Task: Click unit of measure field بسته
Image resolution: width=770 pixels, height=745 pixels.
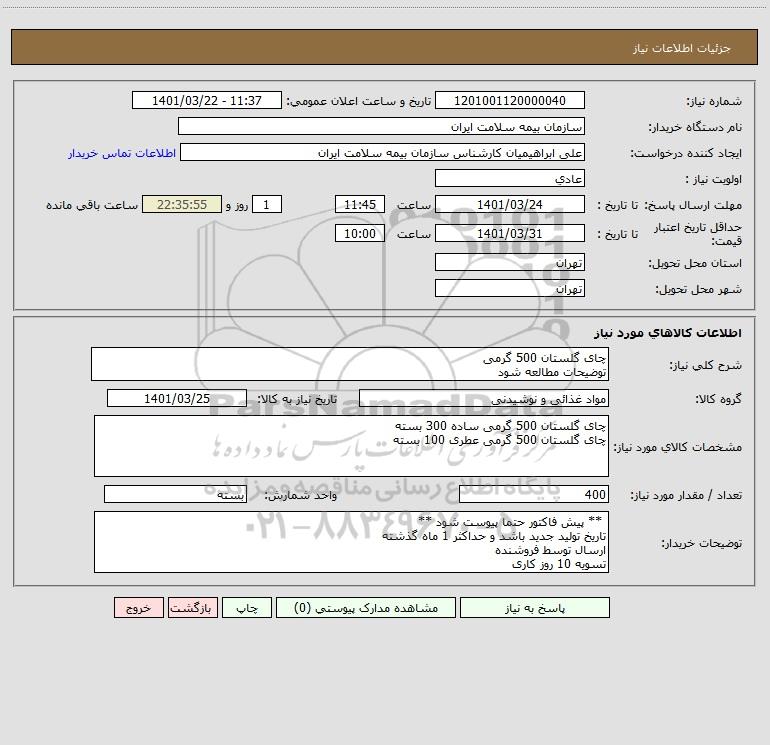Action: click(x=175, y=494)
